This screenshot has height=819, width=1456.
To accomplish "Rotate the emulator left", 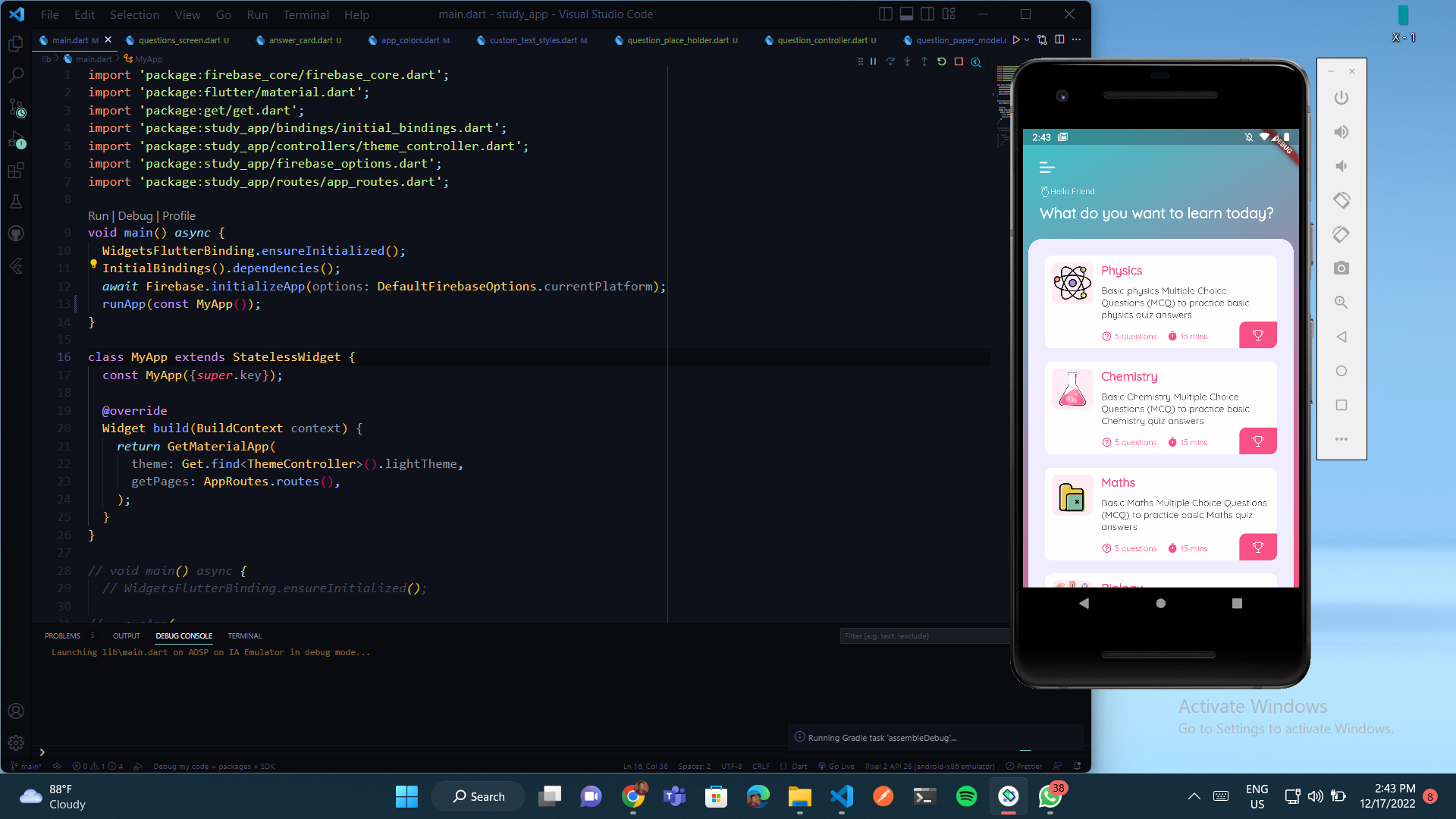I will (x=1341, y=200).
